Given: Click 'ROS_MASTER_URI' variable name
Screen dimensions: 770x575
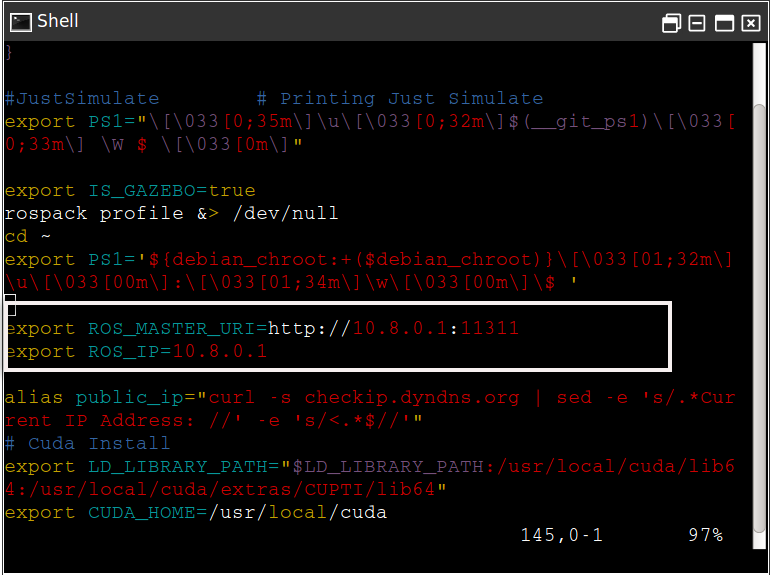Looking at the screenshot, I should tap(172, 329).
